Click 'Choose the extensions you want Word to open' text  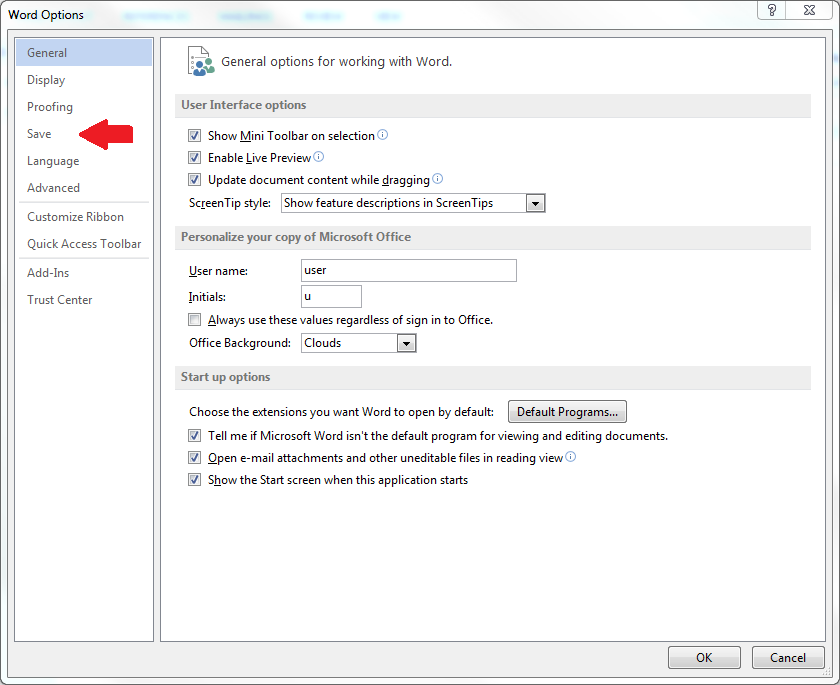[x=341, y=412]
